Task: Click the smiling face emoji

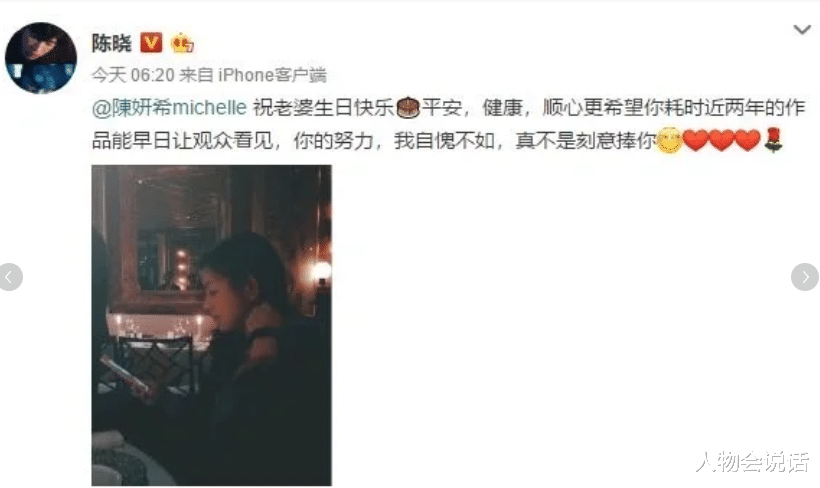Action: 669,140
